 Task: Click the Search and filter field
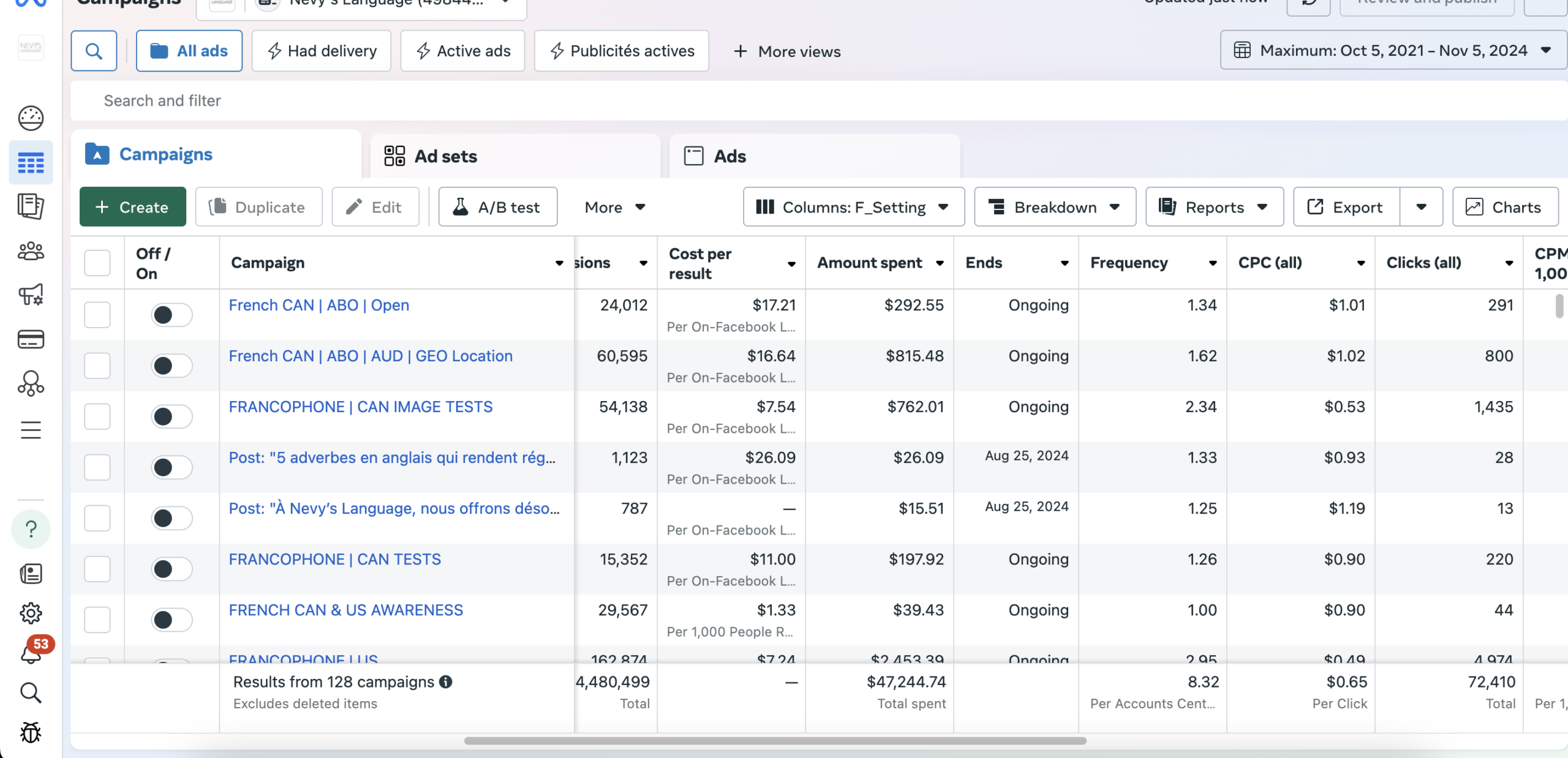tap(819, 100)
